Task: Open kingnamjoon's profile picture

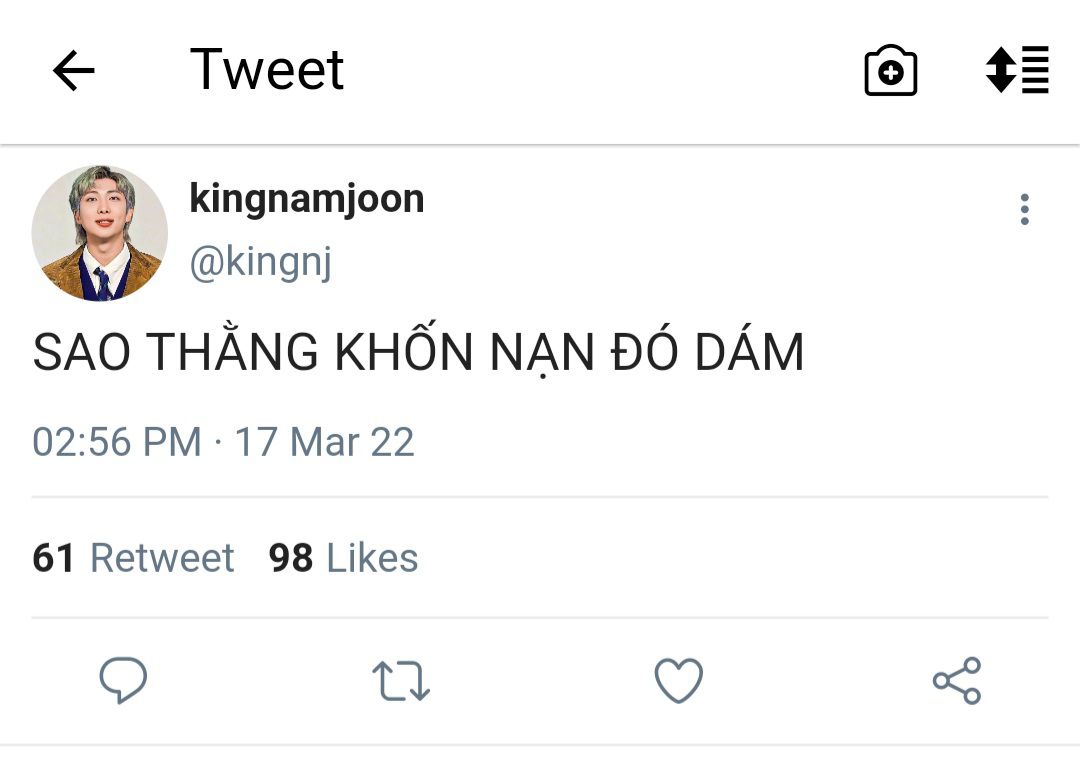Action: tap(99, 233)
